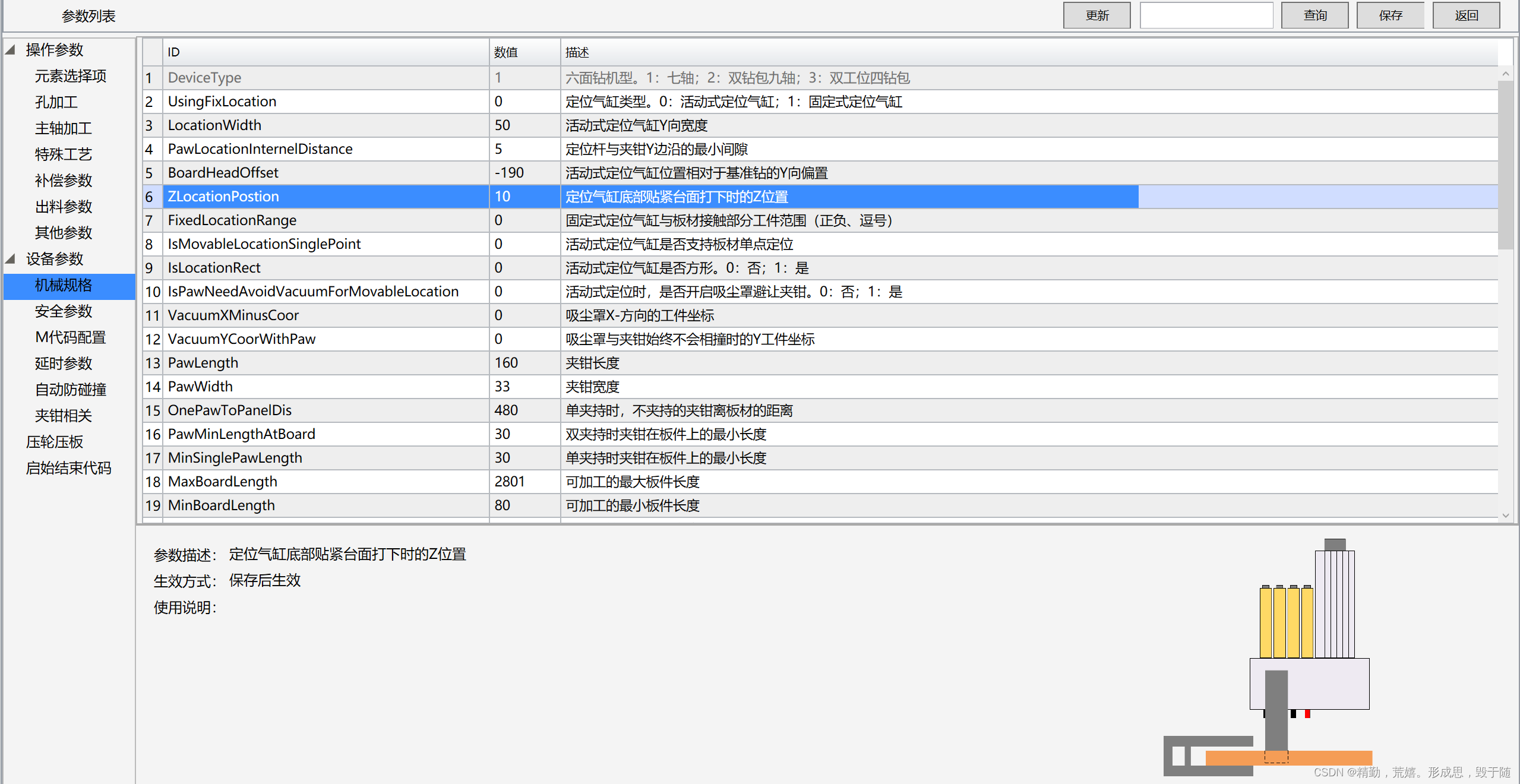The width and height of the screenshot is (1520, 784).
Task: Open 夹钳相关 in the tree
Action: [64, 416]
